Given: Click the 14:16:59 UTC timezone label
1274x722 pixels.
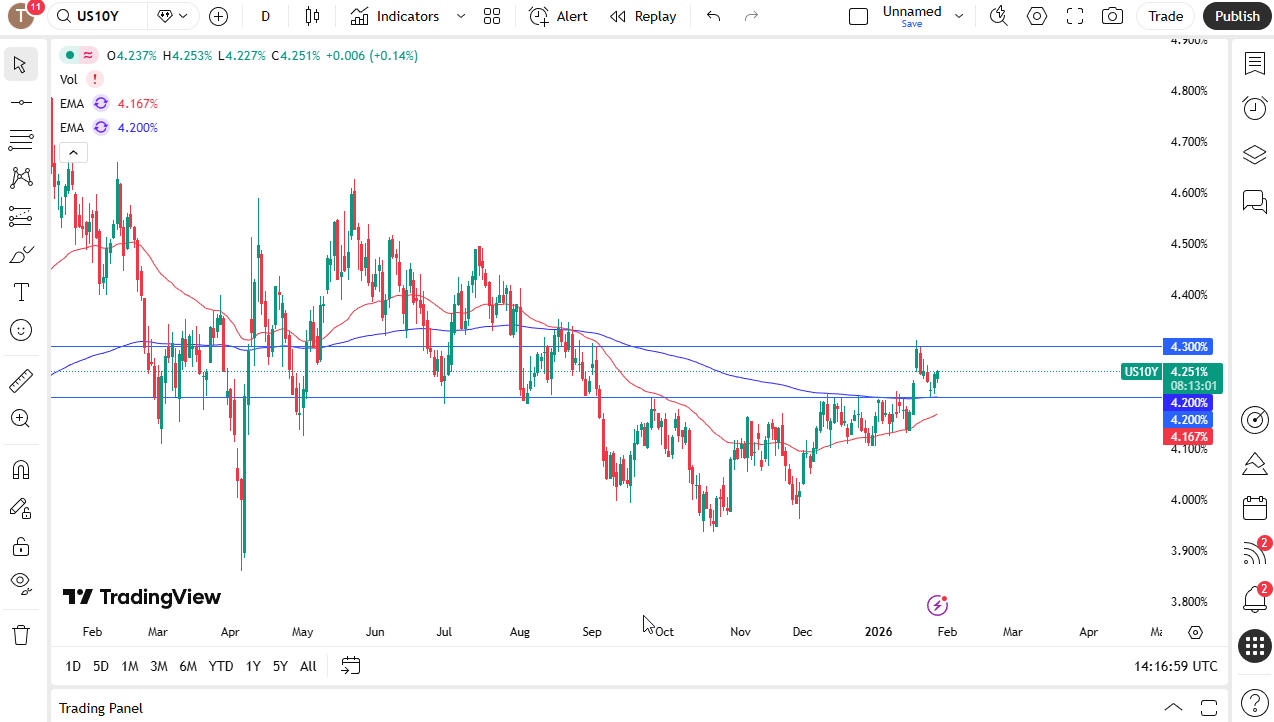Looking at the screenshot, I should point(1176,666).
